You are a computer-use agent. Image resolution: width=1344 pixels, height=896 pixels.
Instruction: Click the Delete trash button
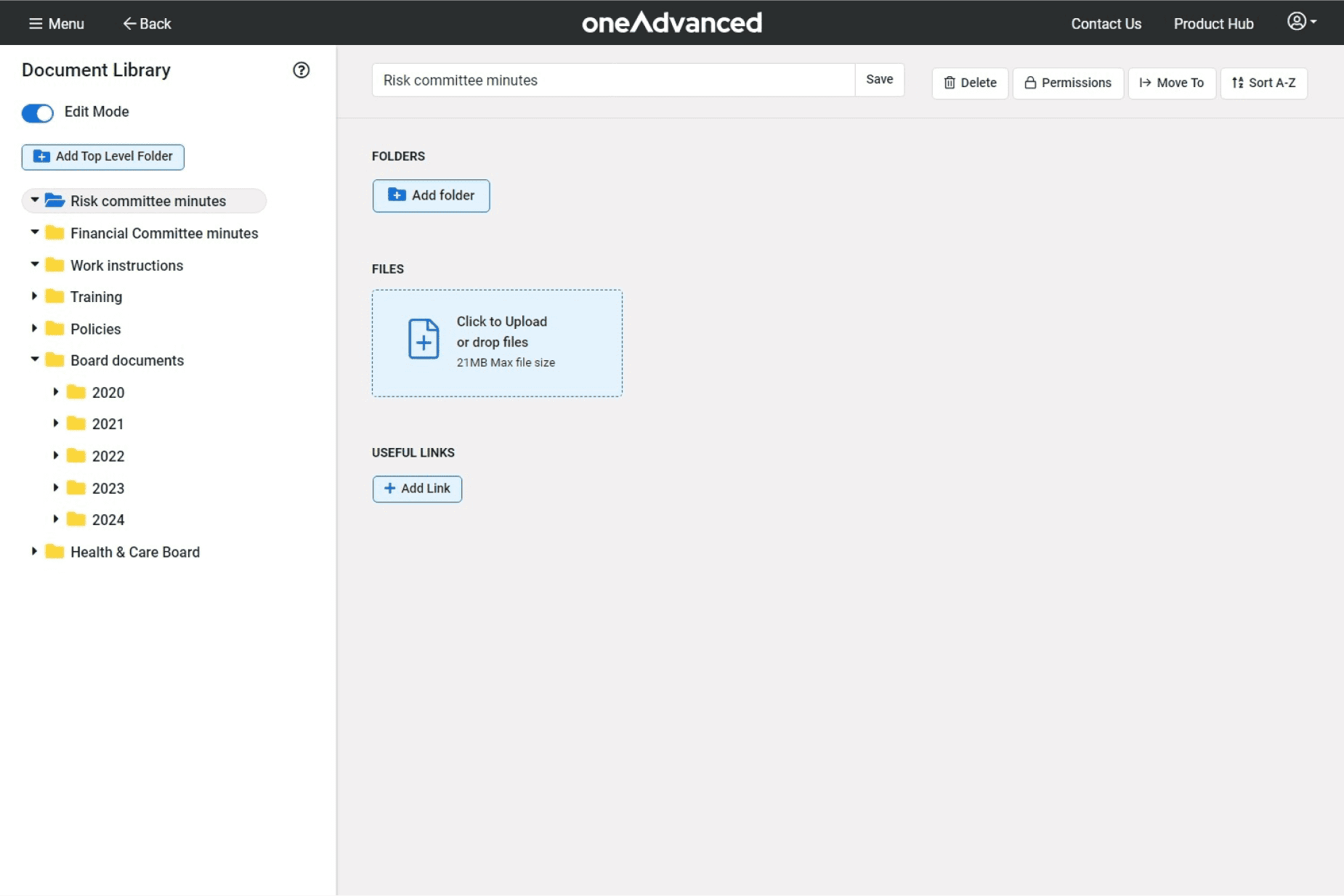coord(969,83)
